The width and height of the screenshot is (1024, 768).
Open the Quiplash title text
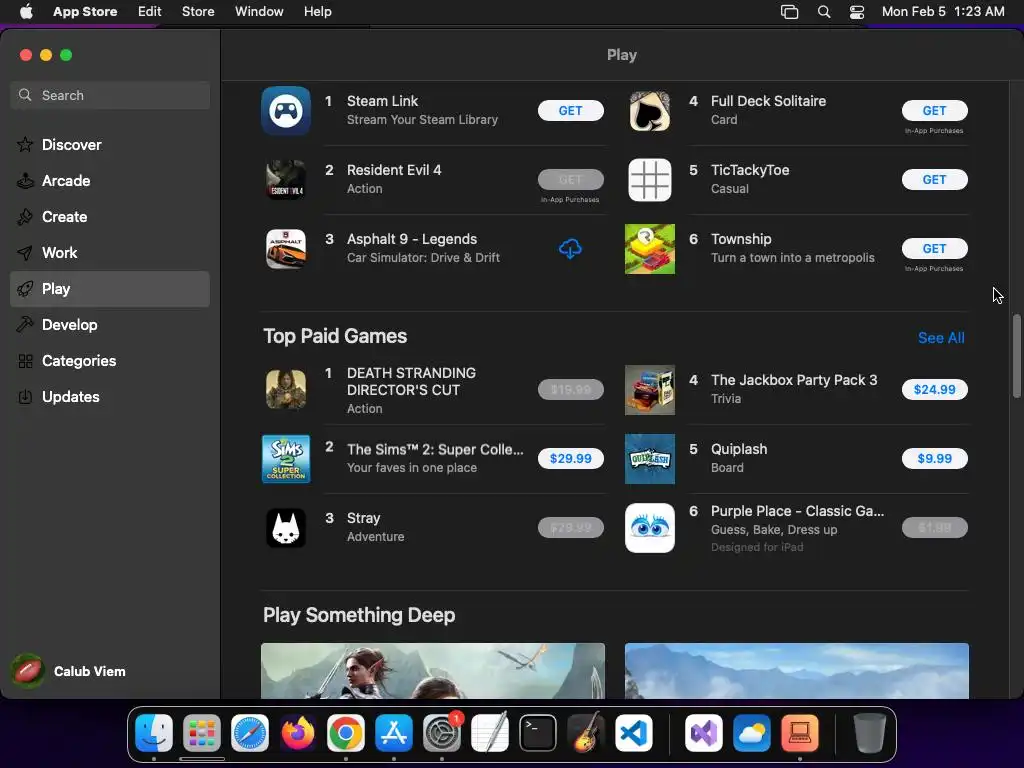click(x=739, y=449)
